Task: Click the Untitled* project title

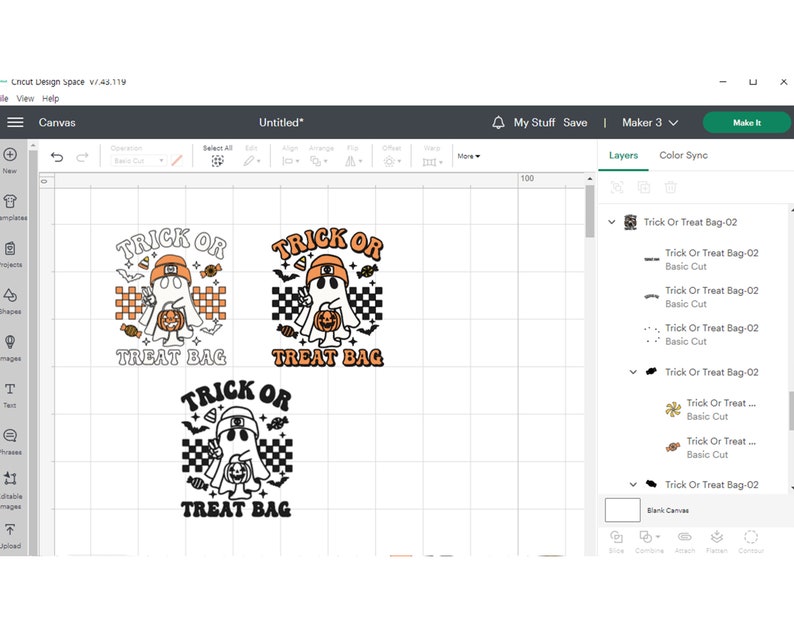Action: pos(281,123)
